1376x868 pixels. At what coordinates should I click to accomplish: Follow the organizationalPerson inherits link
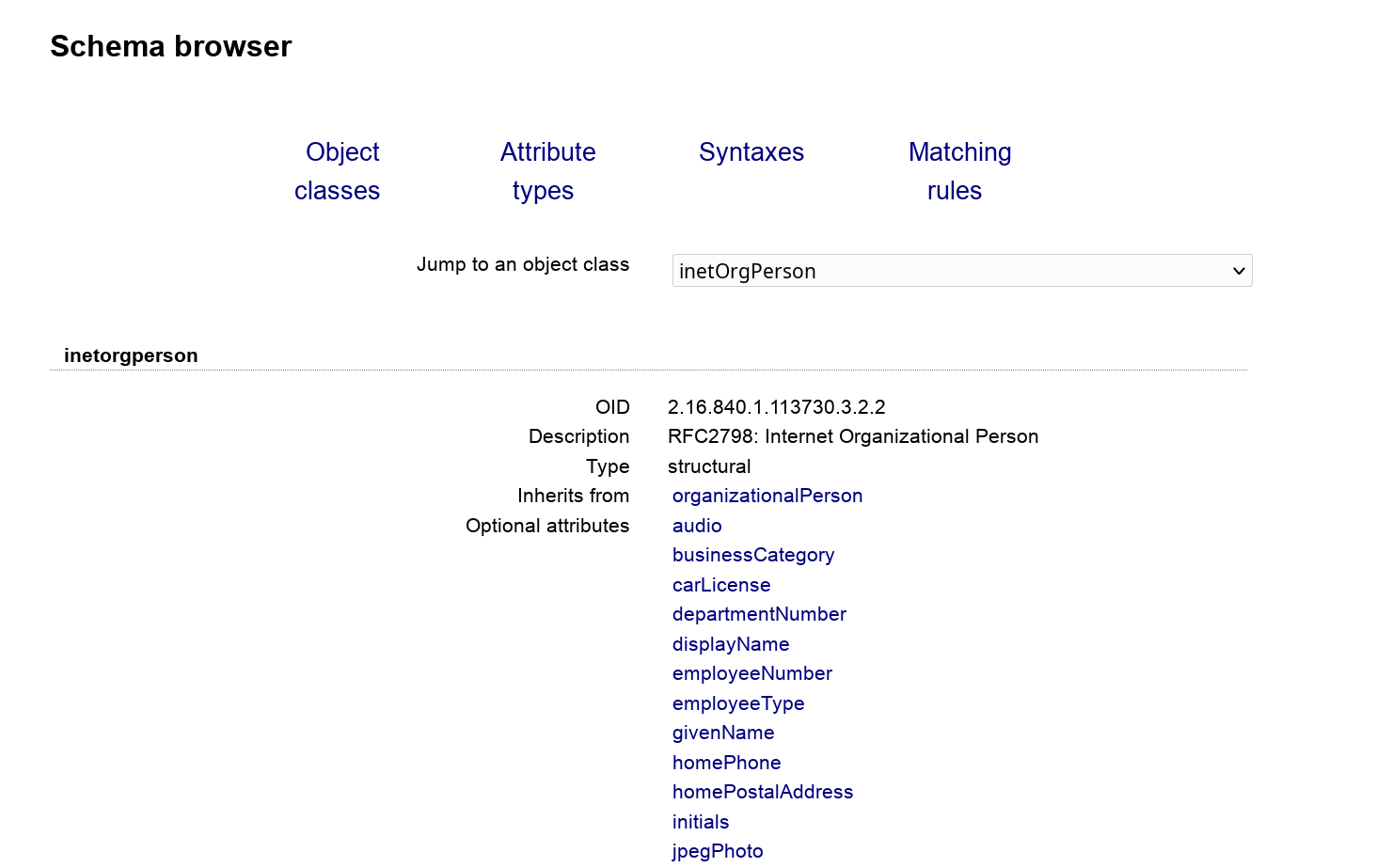click(x=767, y=496)
